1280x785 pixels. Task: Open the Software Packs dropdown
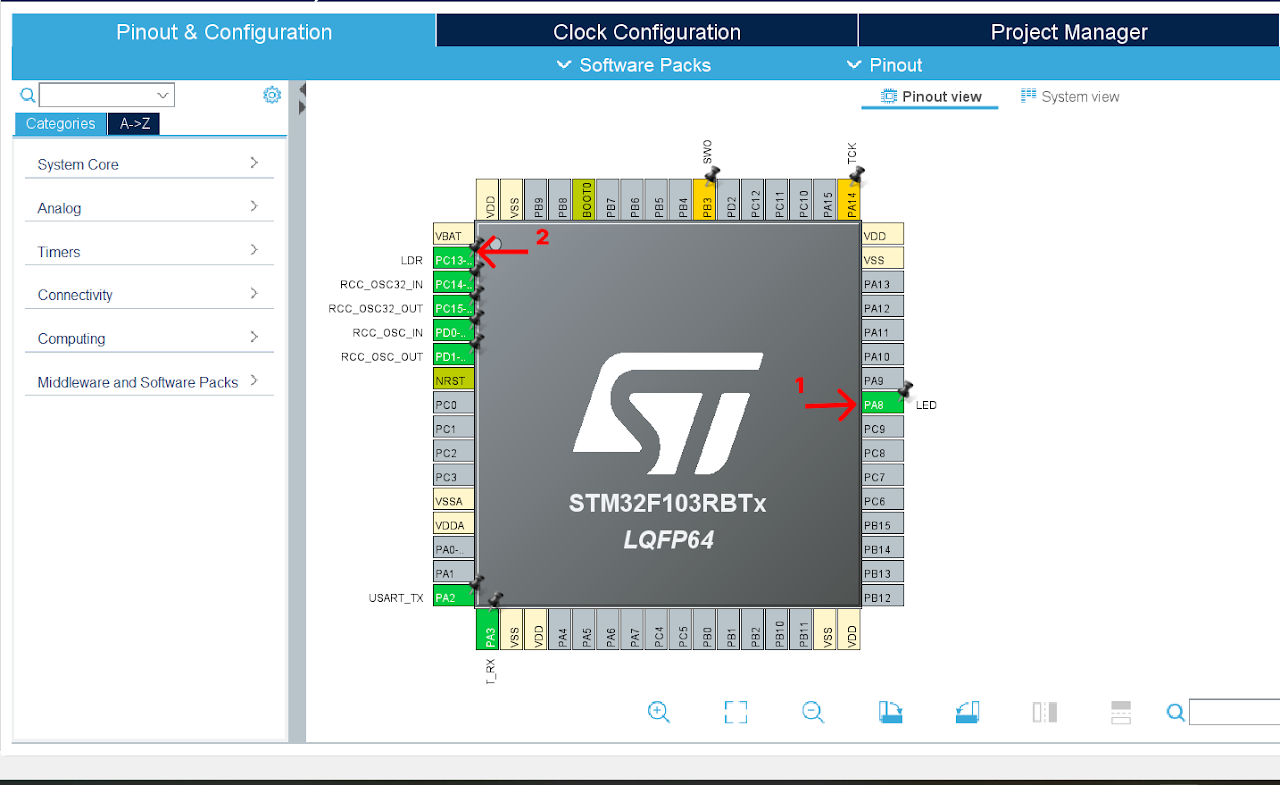pos(633,65)
